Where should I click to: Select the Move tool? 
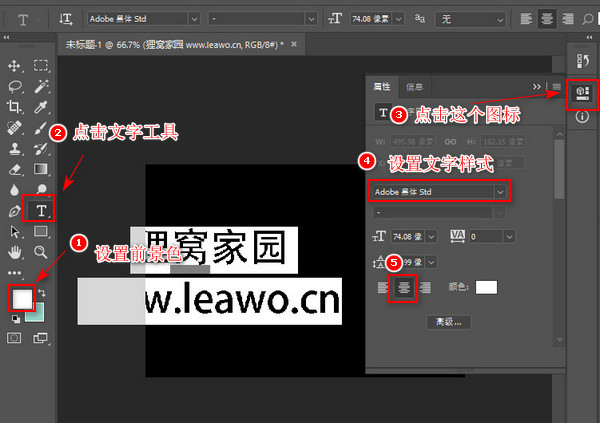pos(14,66)
